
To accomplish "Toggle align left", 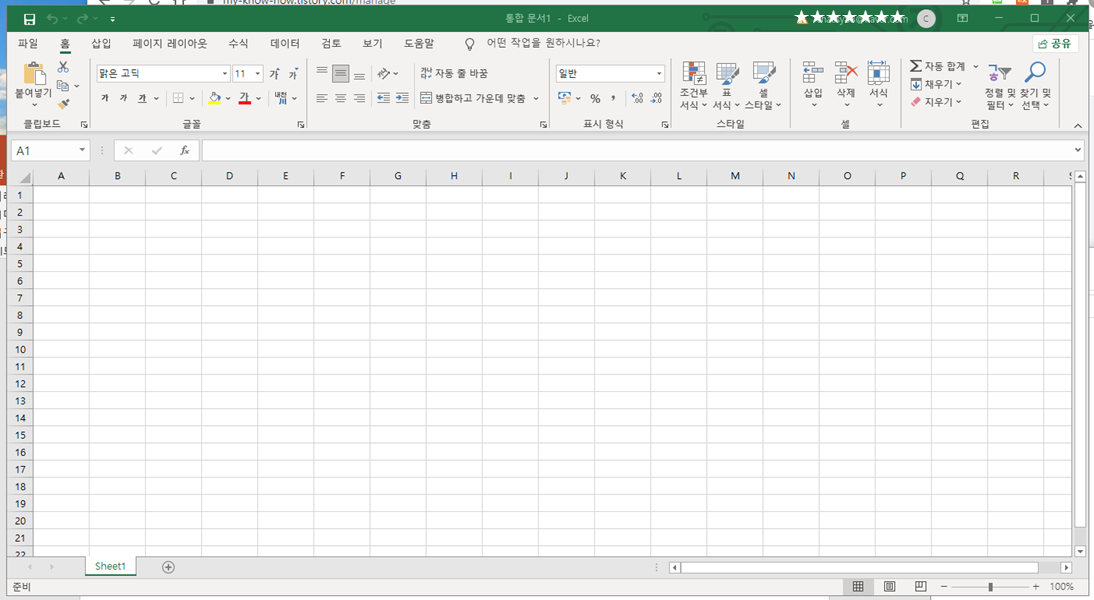I will [x=322, y=98].
